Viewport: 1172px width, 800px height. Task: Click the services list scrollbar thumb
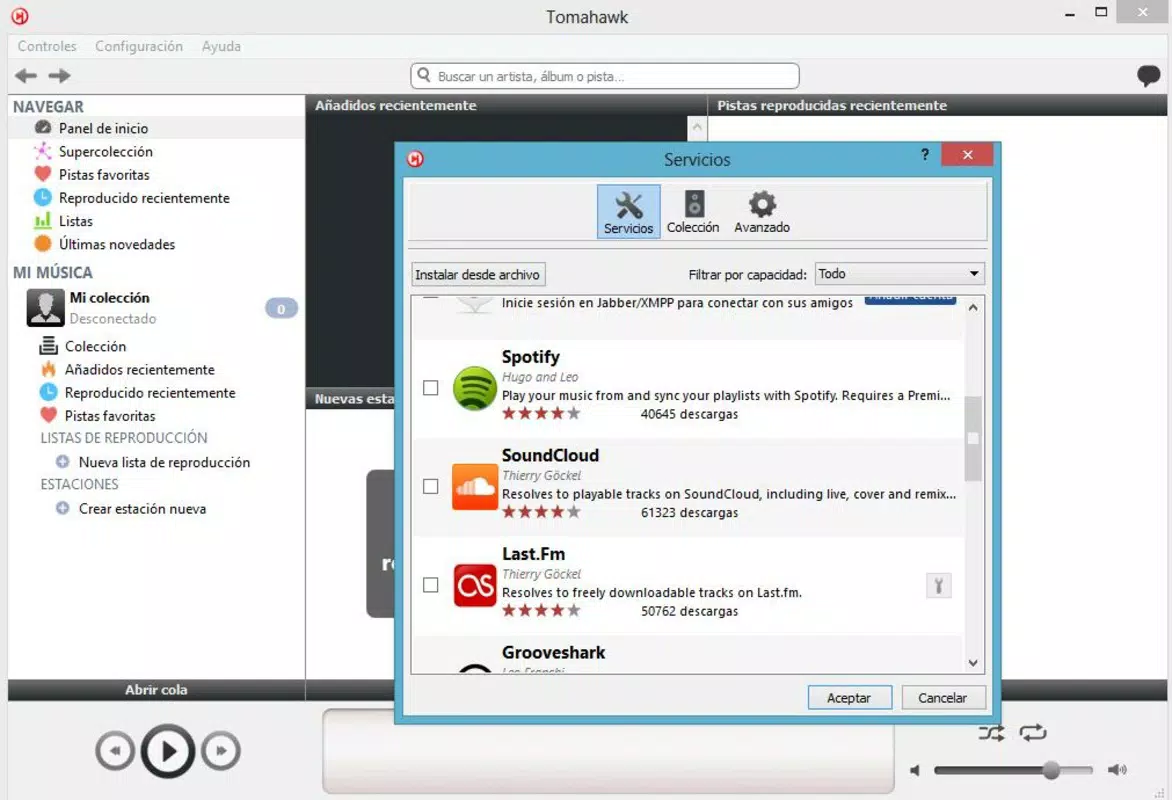pyautogui.click(x=972, y=438)
